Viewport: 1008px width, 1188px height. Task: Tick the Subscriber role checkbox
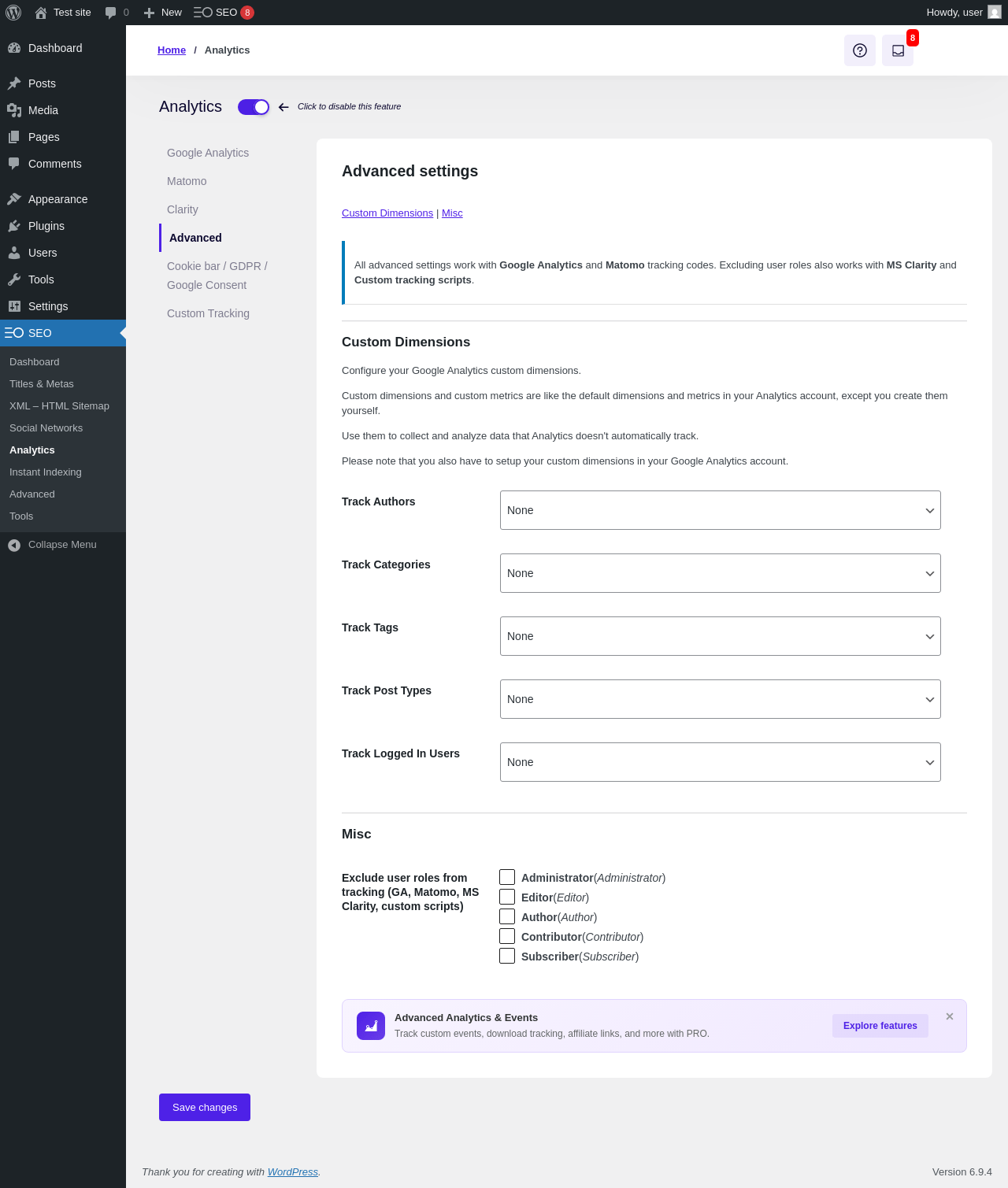point(507,956)
